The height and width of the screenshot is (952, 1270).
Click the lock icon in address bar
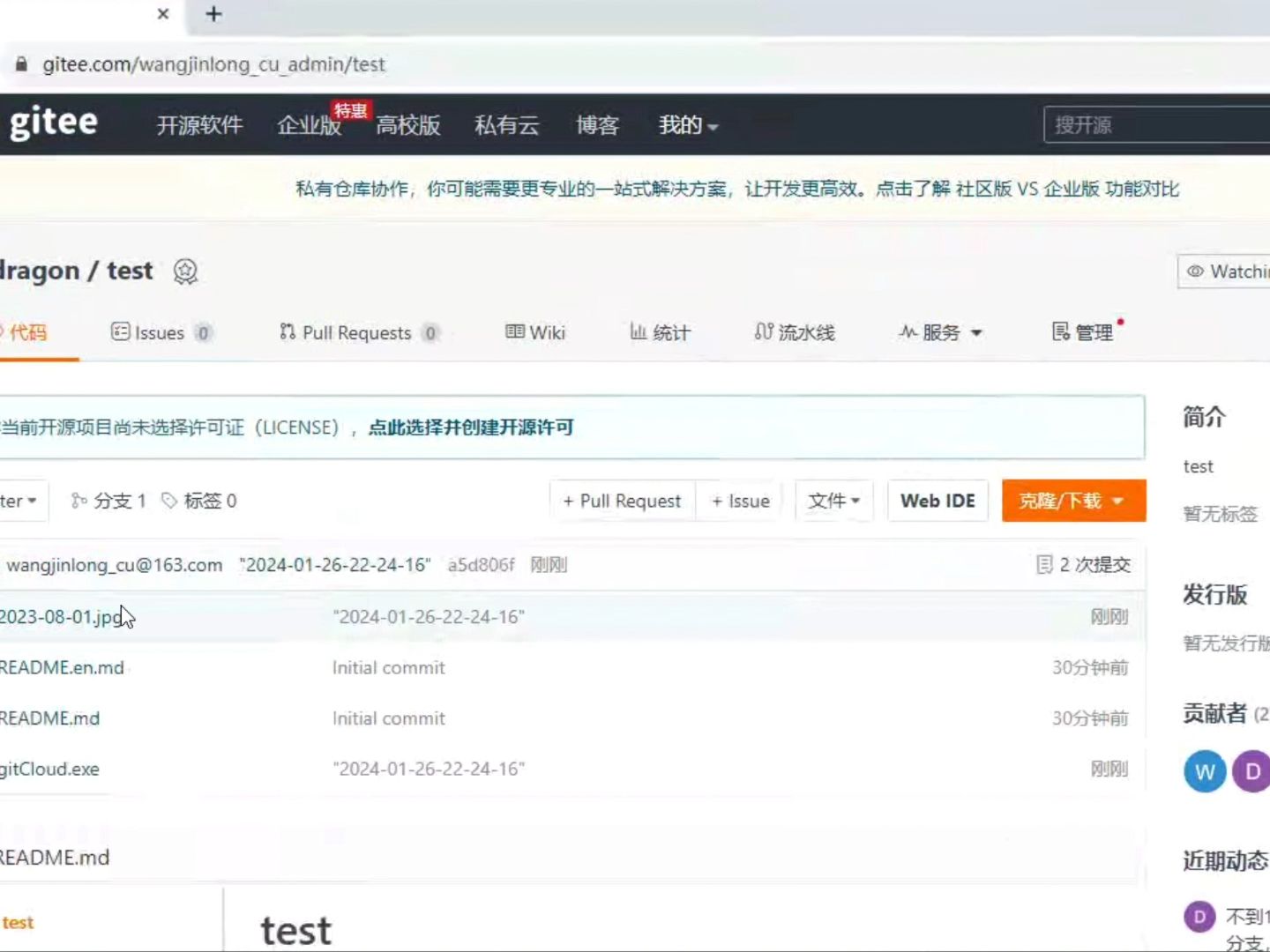pos(22,64)
